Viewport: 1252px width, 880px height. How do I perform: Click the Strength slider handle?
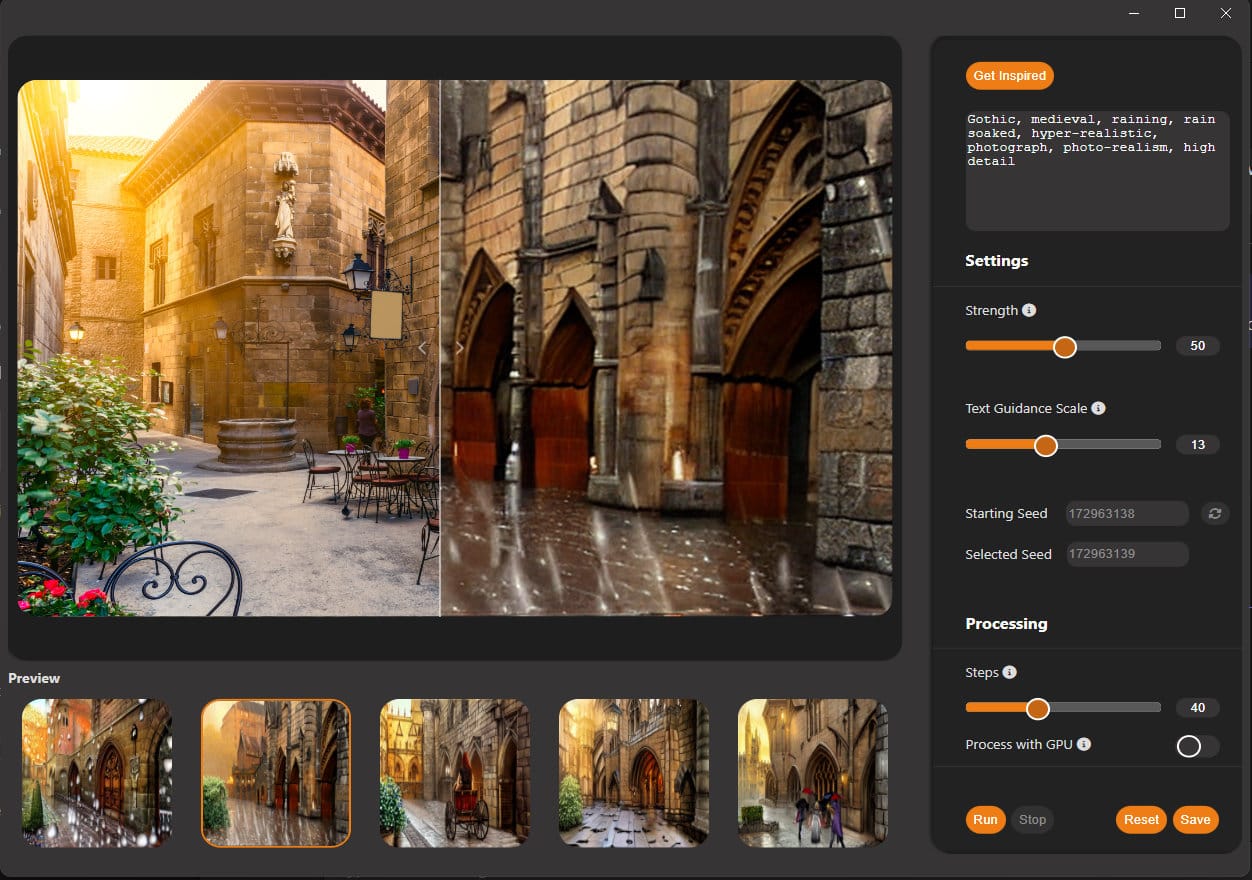point(1064,346)
